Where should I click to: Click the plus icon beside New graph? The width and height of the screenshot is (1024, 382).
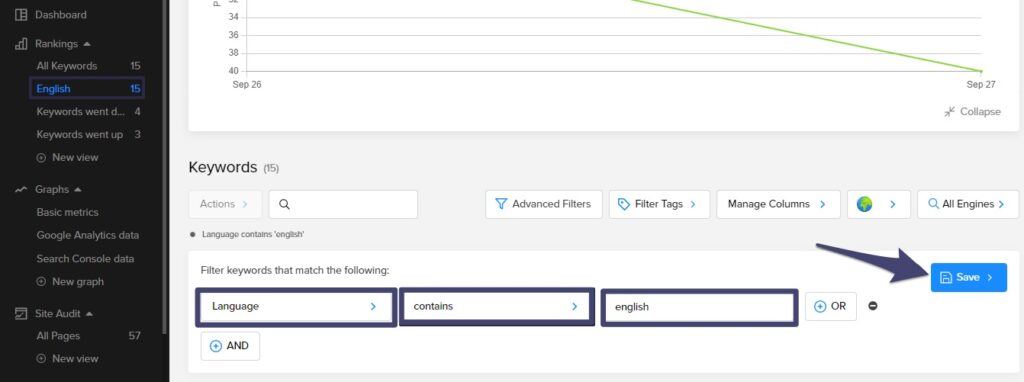tap(41, 281)
